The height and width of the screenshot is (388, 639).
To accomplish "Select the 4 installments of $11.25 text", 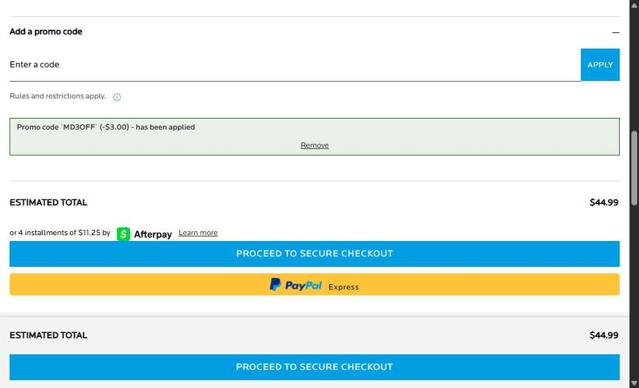I will (x=59, y=233).
